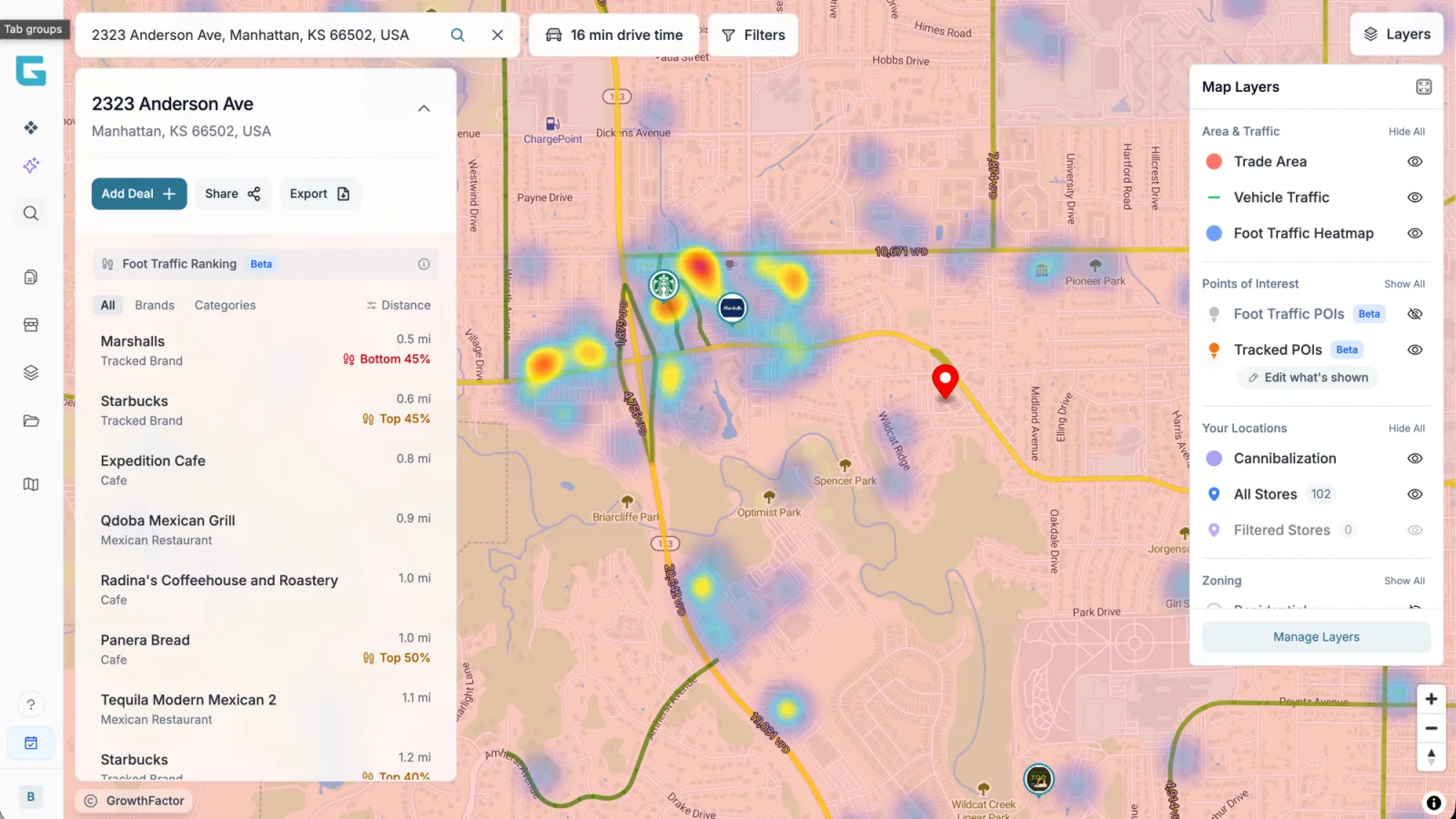
Task: Switch to the Brands tab
Action: (x=155, y=305)
